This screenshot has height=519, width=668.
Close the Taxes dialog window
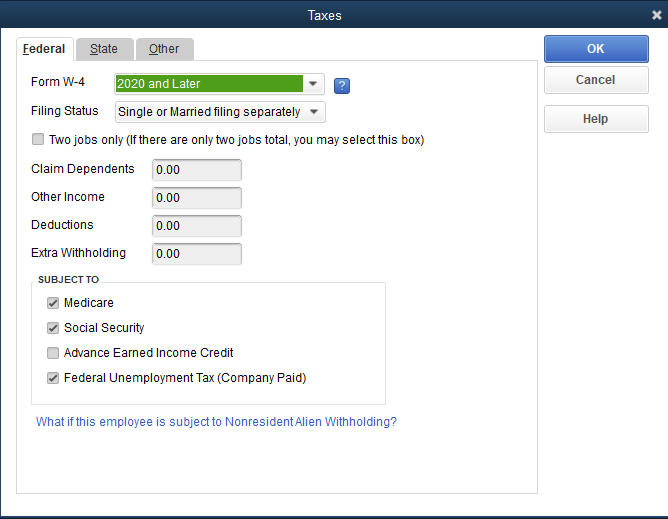[x=656, y=15]
